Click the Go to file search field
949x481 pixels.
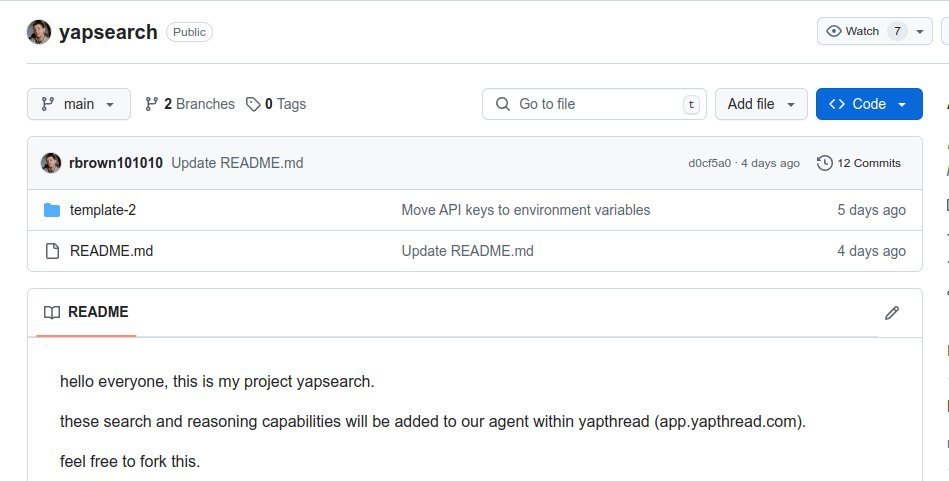[595, 104]
